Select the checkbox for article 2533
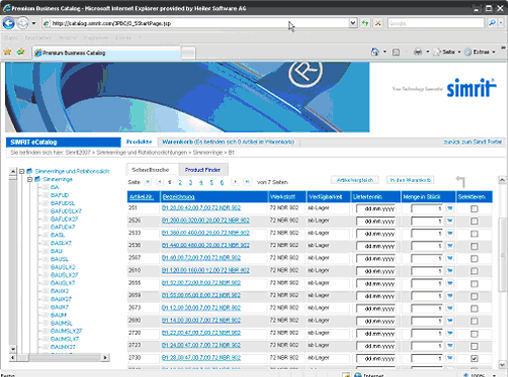The width and height of the screenshot is (508, 377). point(474,234)
